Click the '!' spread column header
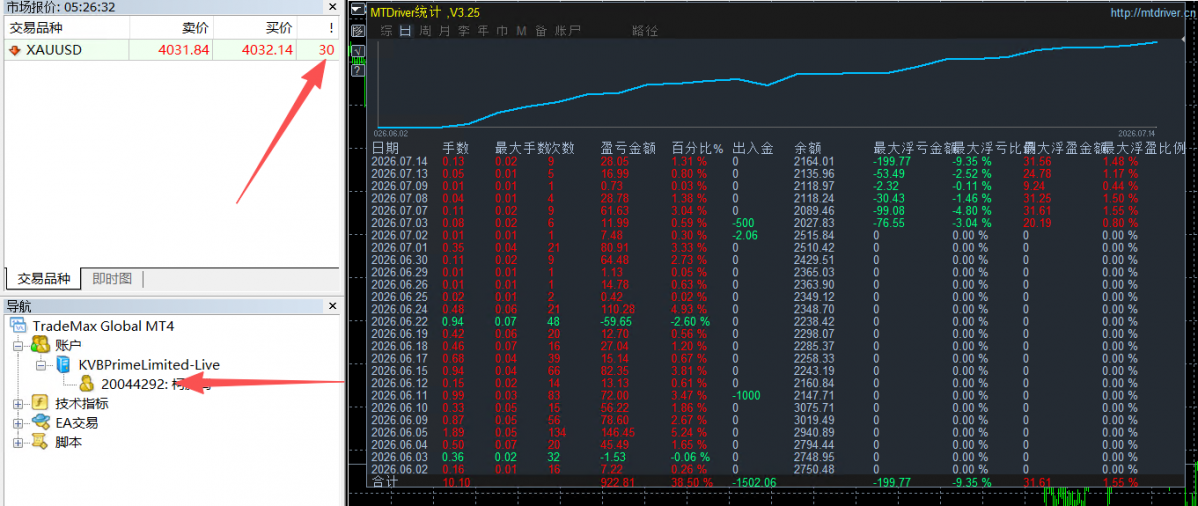The image size is (1198, 506). pyautogui.click(x=319, y=28)
